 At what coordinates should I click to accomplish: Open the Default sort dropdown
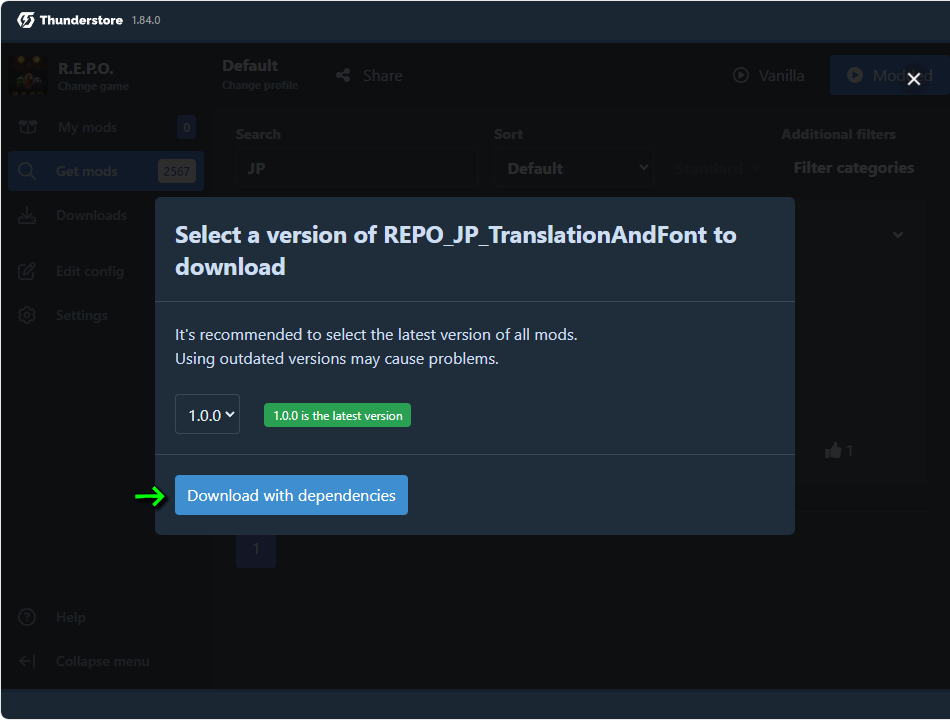[572, 168]
